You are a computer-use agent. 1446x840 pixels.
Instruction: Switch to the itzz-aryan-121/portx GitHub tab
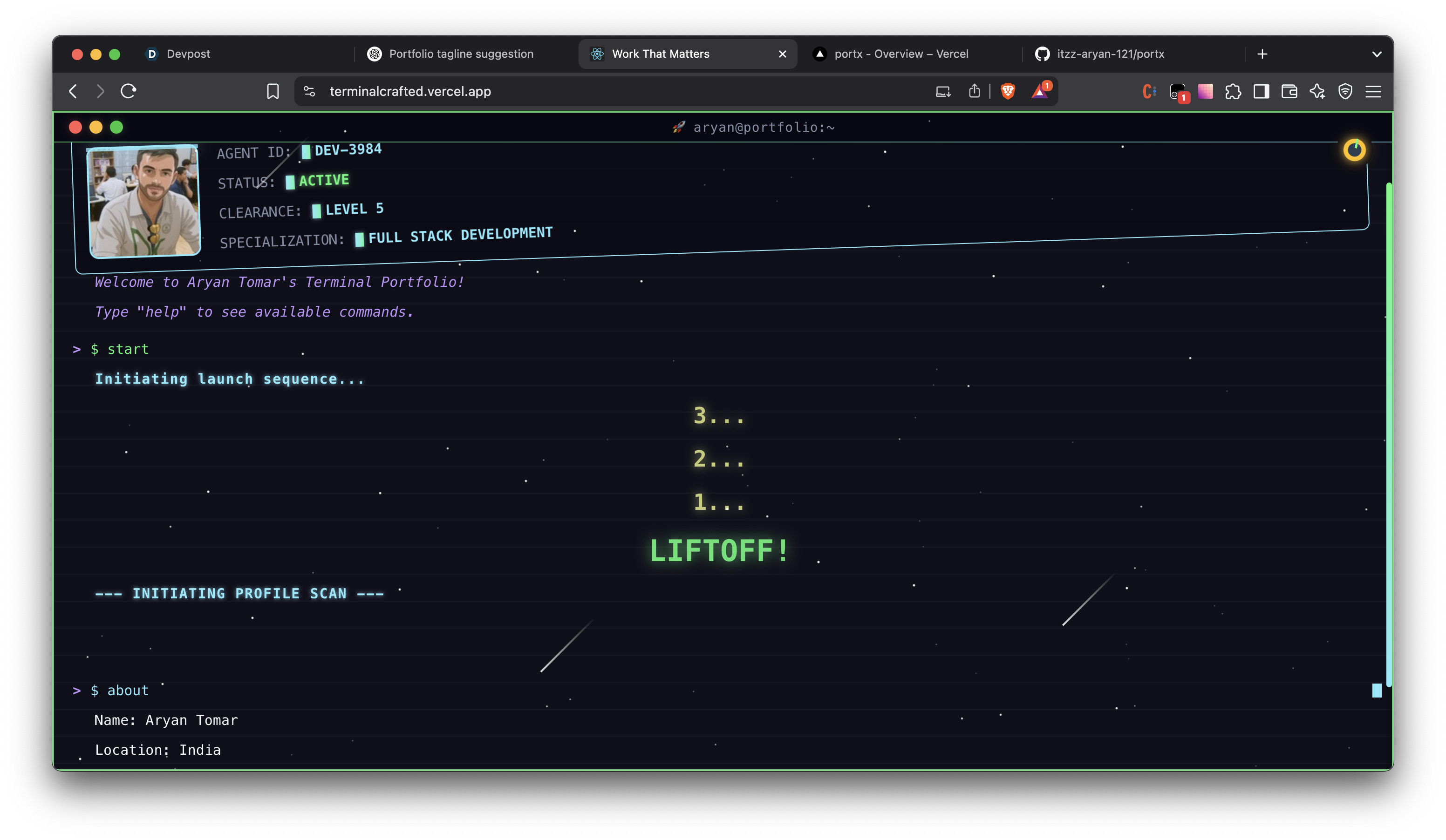coord(1110,54)
